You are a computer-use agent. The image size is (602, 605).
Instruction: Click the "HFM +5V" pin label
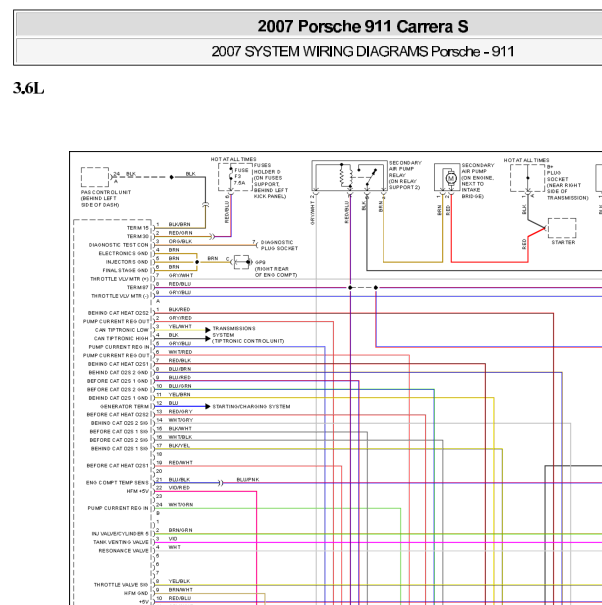[x=138, y=491]
